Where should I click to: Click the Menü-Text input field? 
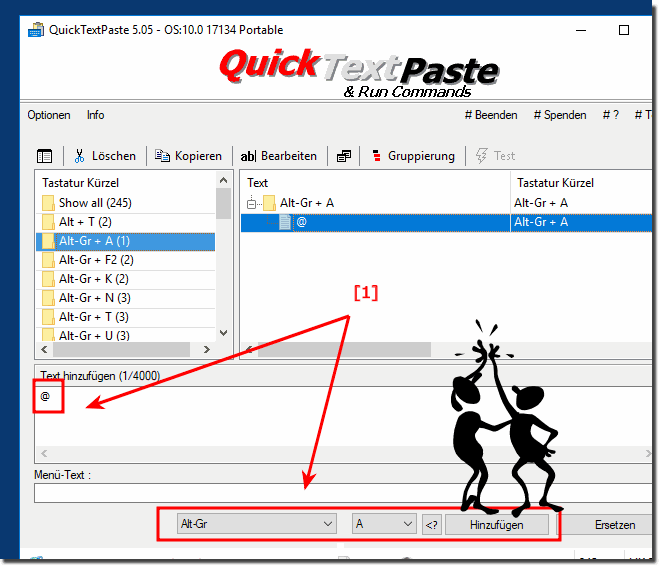click(x=343, y=493)
